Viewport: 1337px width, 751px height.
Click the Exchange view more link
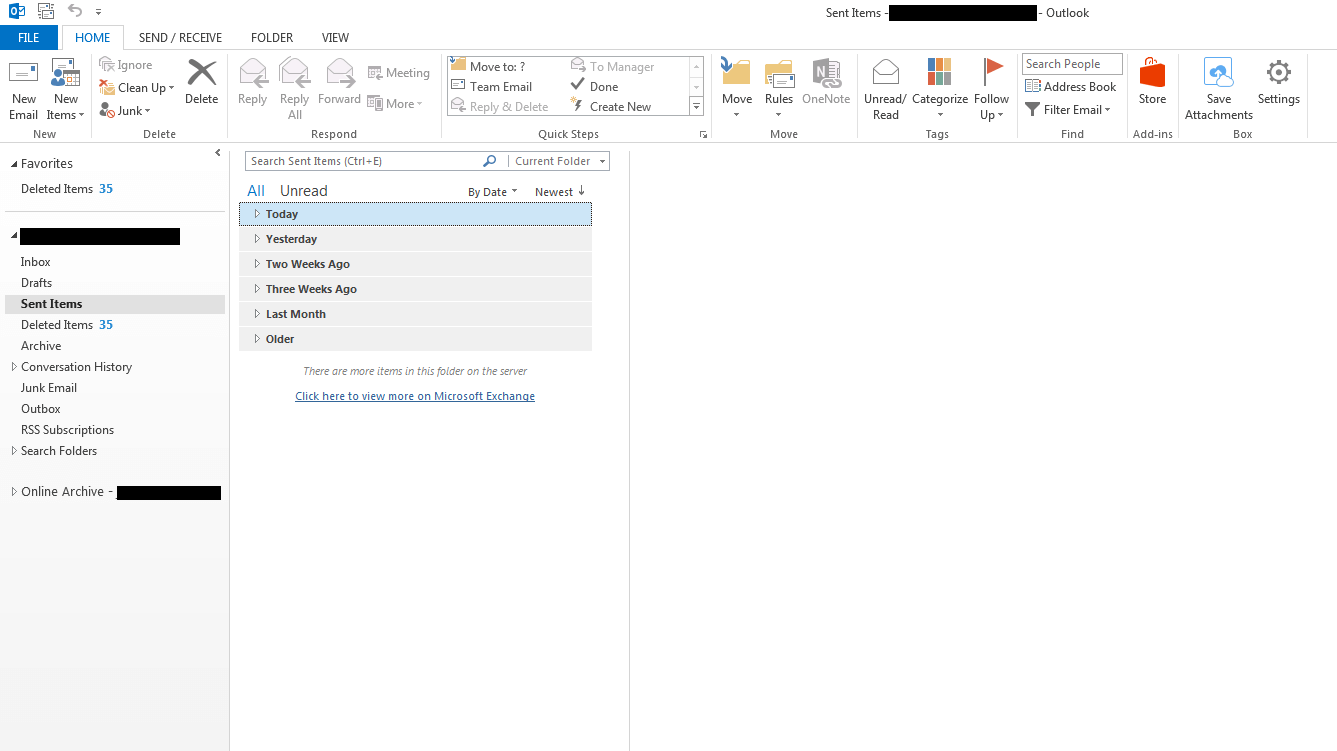(414, 395)
